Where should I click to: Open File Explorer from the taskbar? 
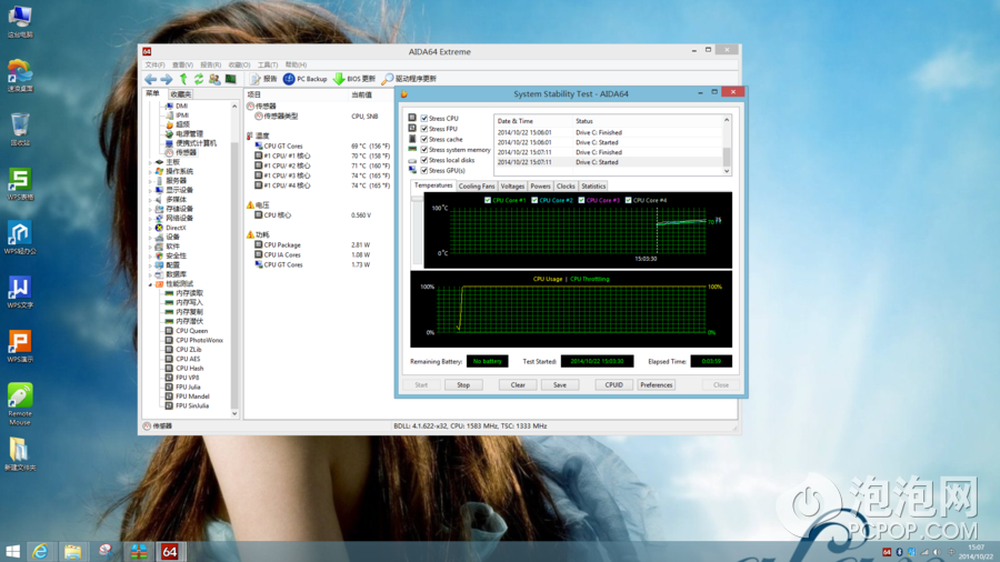tap(73, 551)
